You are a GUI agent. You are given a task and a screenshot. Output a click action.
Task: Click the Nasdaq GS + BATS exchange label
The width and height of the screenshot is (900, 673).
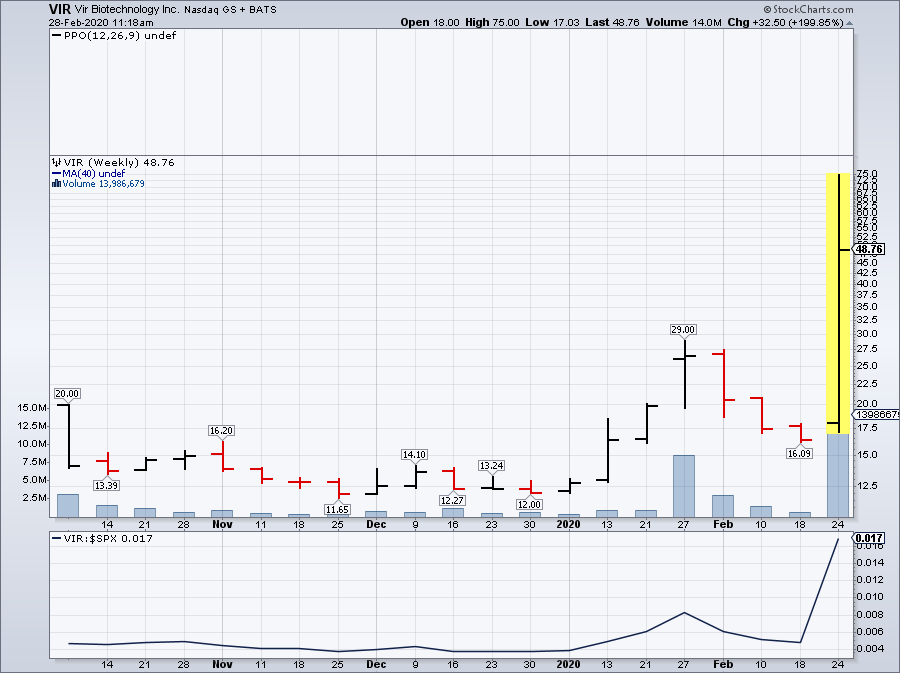click(230, 10)
